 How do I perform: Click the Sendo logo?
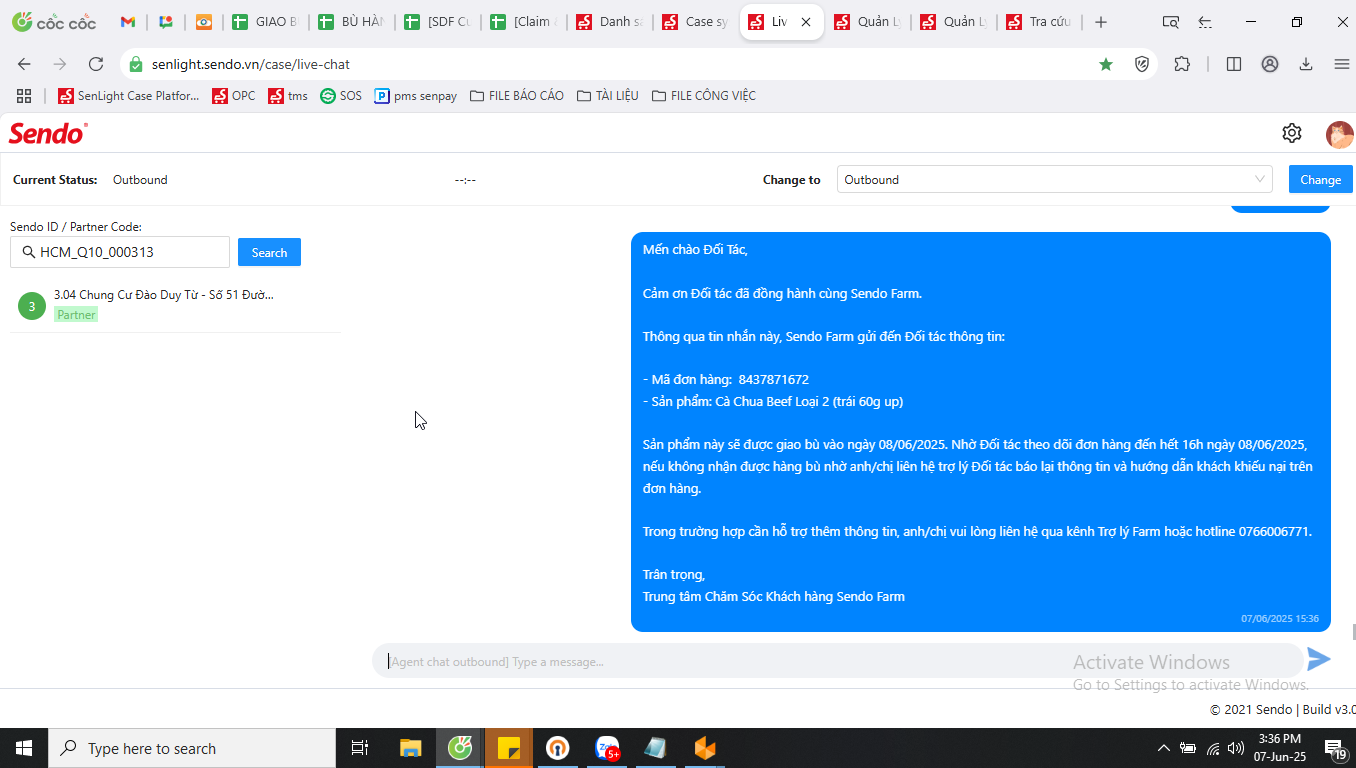click(48, 133)
